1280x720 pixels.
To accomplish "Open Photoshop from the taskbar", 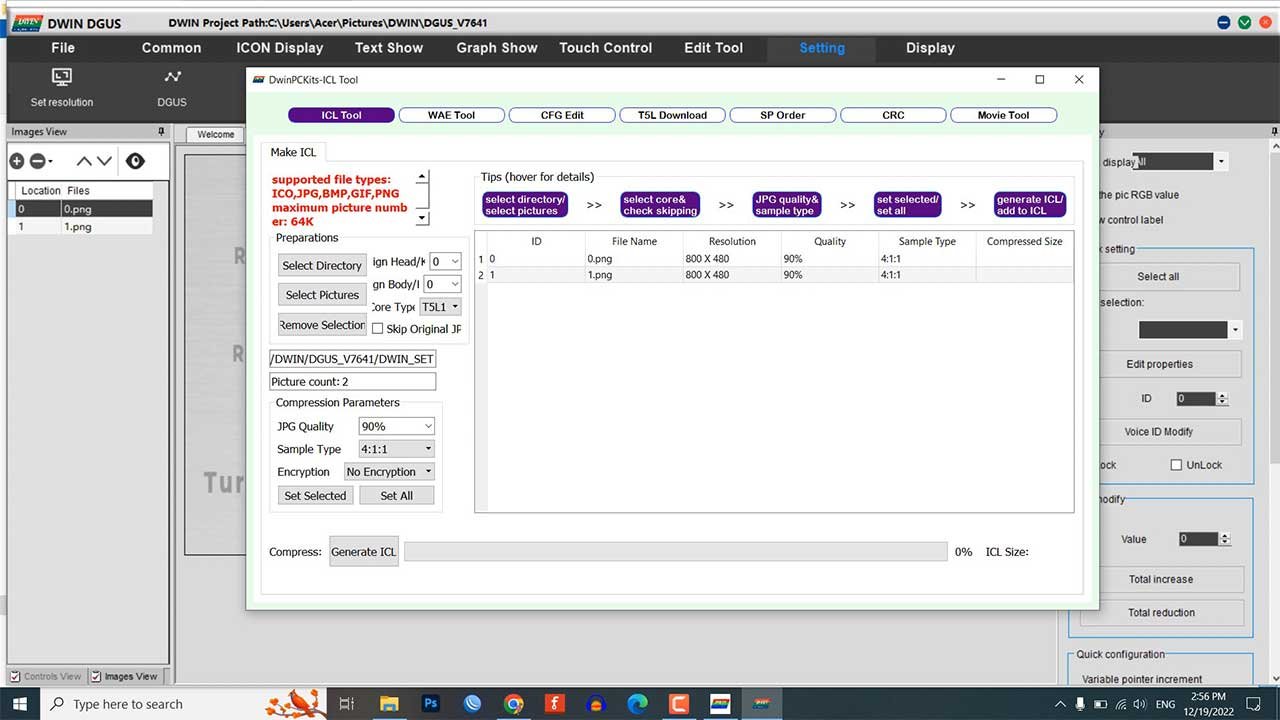I will pyautogui.click(x=431, y=704).
